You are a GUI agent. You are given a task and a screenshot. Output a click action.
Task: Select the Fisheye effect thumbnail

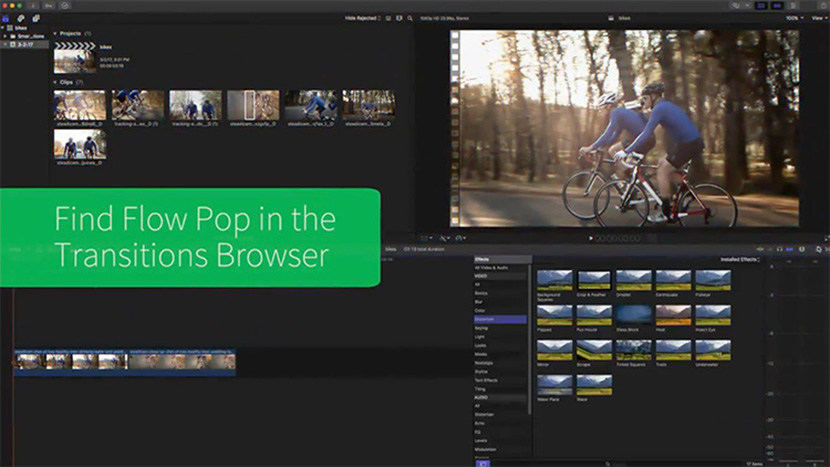click(713, 280)
